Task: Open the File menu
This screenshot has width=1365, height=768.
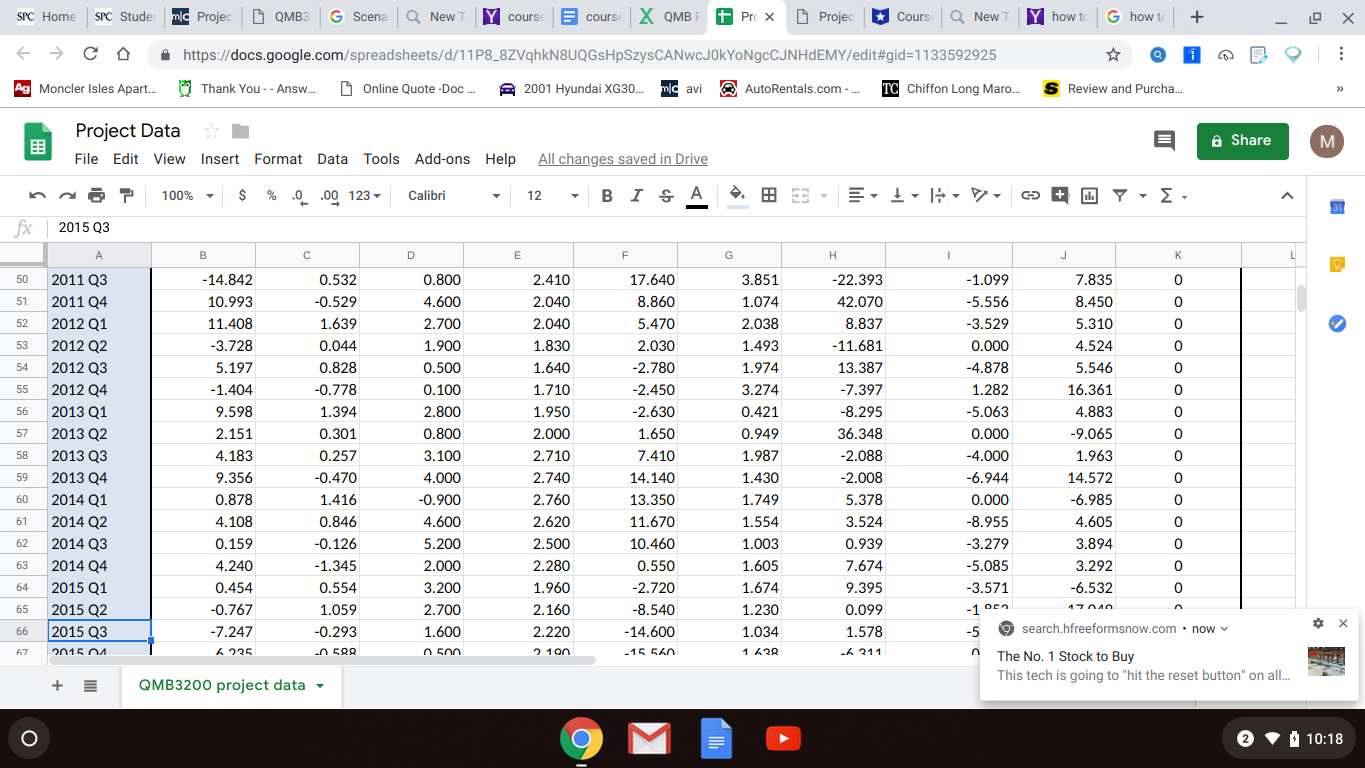Action: (86, 159)
